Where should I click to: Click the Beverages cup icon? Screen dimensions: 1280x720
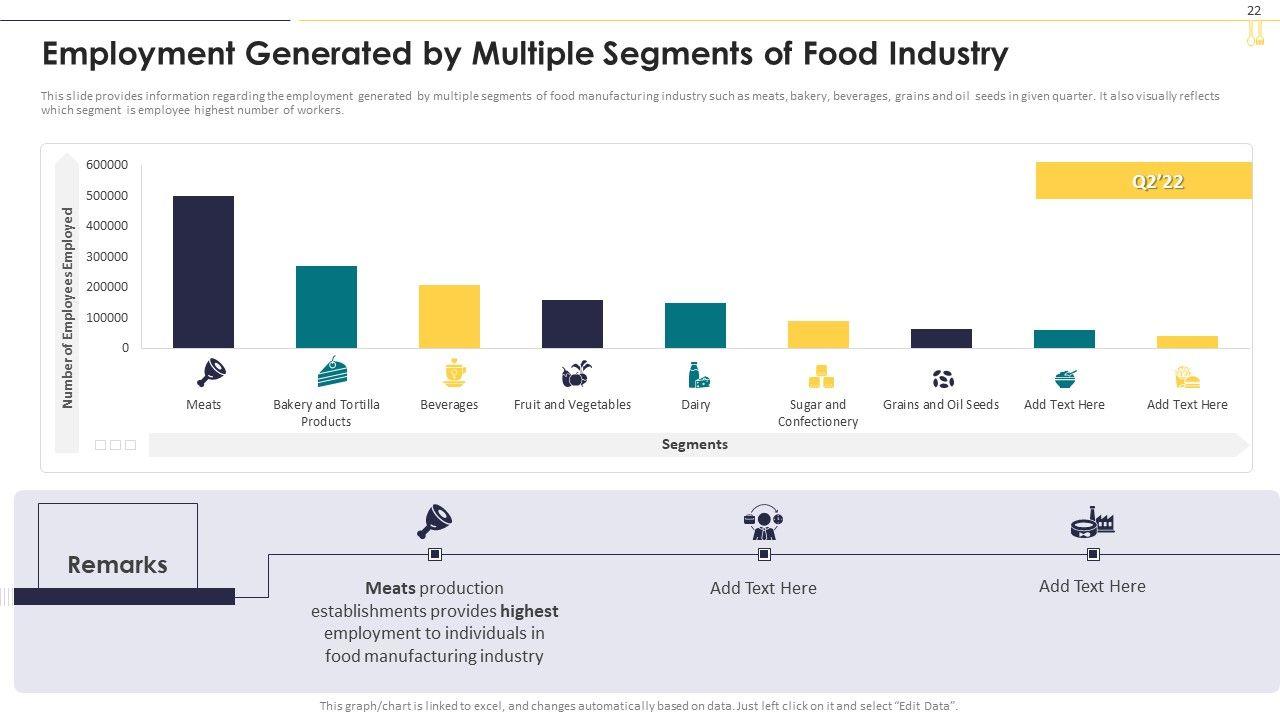[x=455, y=373]
